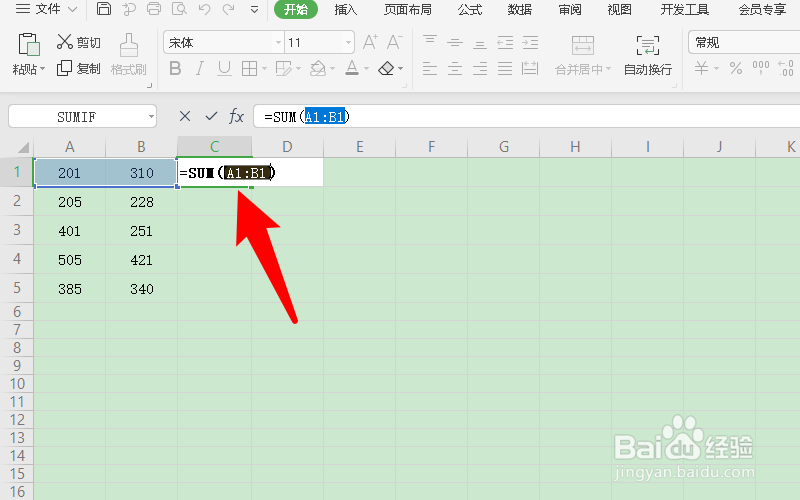Open the font size dropdown showing 11
The image size is (800, 500).
348,43
